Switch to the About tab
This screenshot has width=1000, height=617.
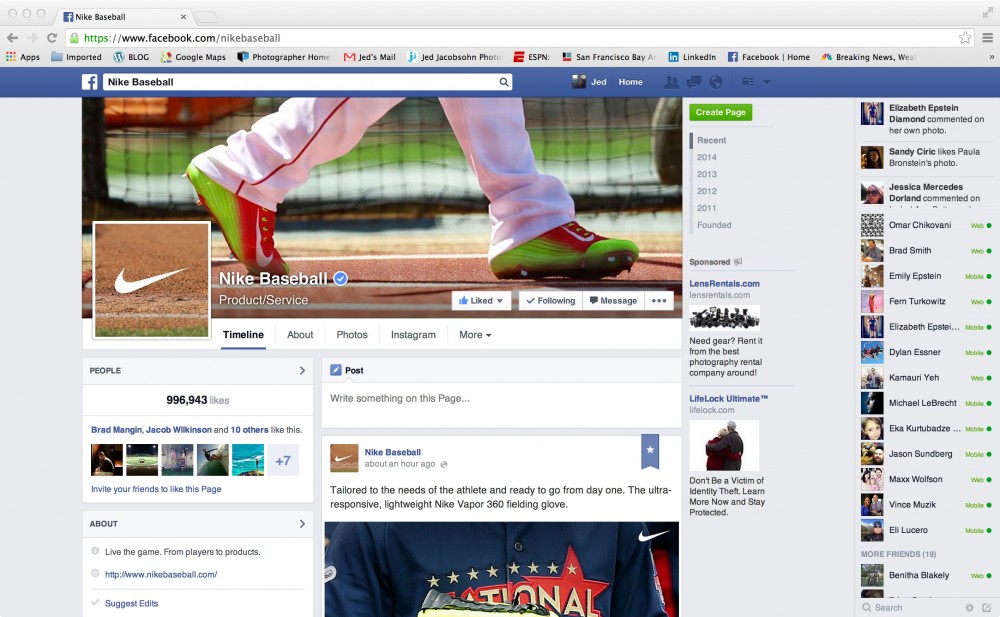pyautogui.click(x=300, y=334)
